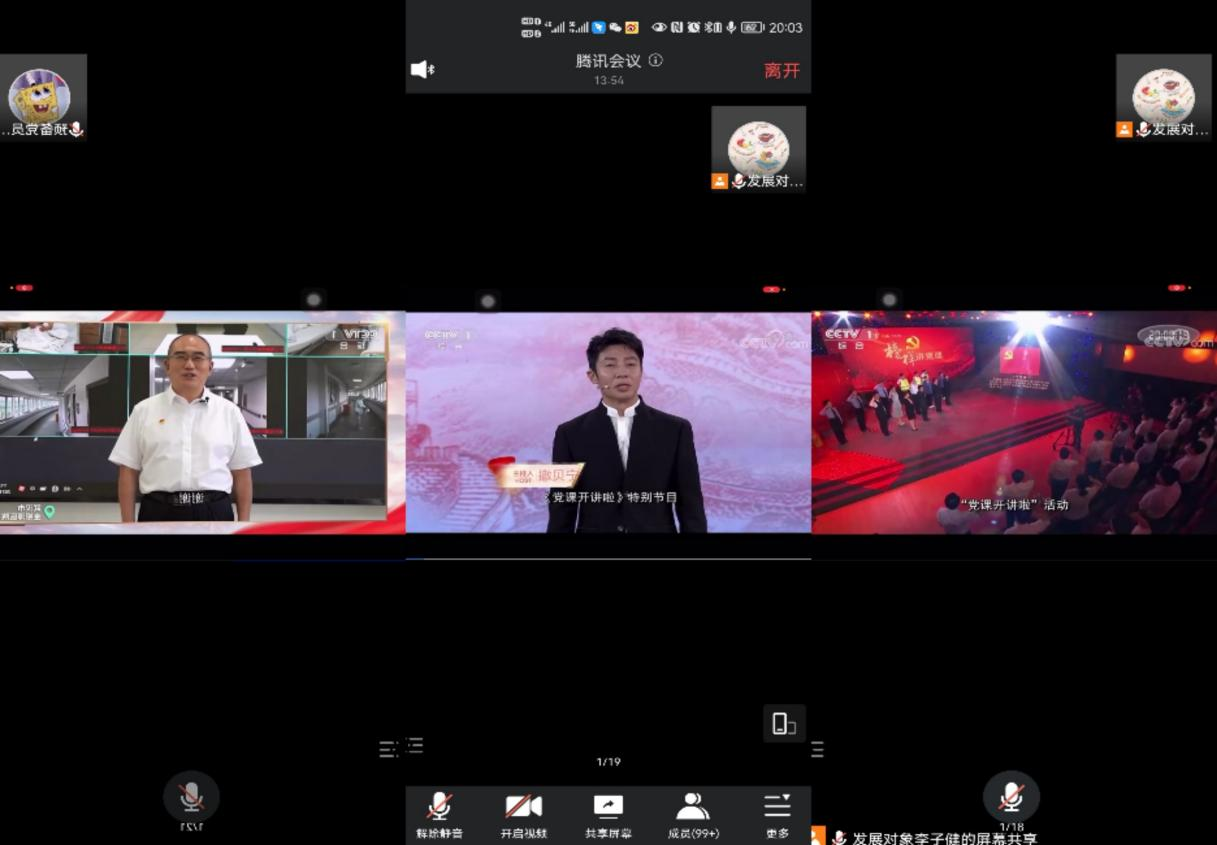Toggle the round mute mic in right panel

point(1011,797)
